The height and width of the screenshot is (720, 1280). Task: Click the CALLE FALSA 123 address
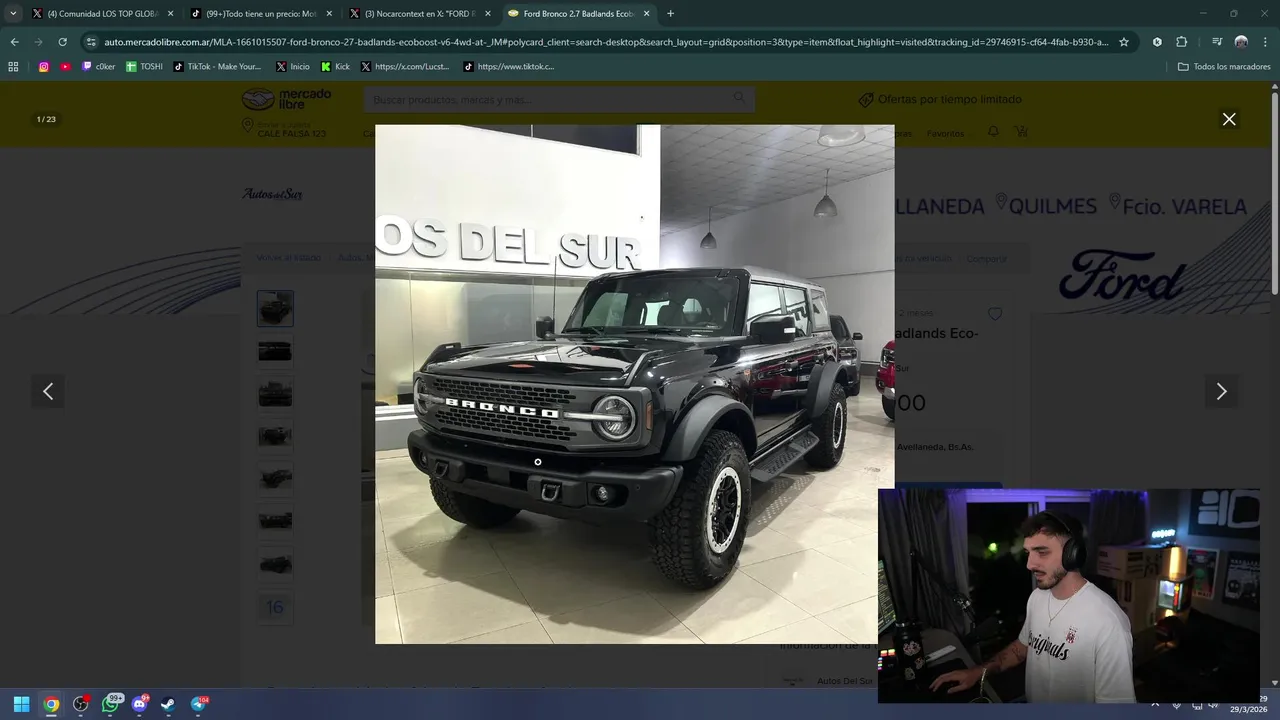pyautogui.click(x=291, y=134)
